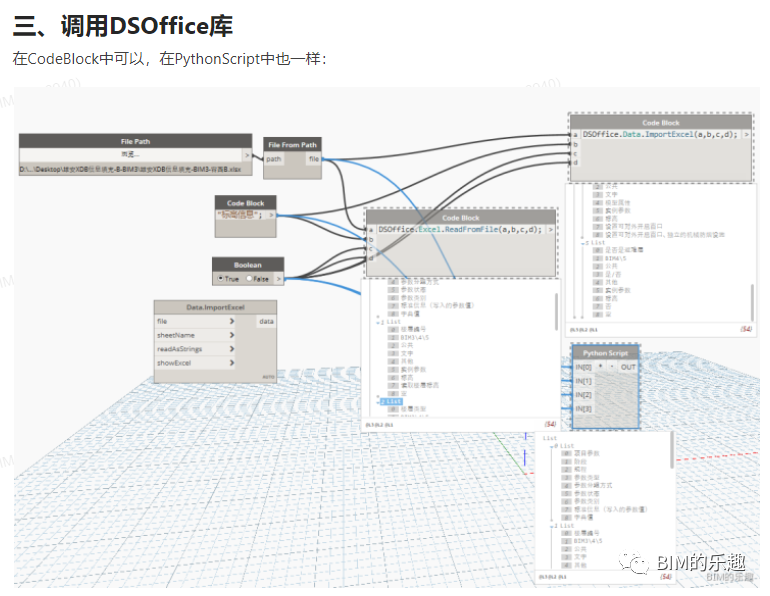The width and height of the screenshot is (770, 596).
Task: Click the Data.ImportExcel node header
Action: click(216, 307)
